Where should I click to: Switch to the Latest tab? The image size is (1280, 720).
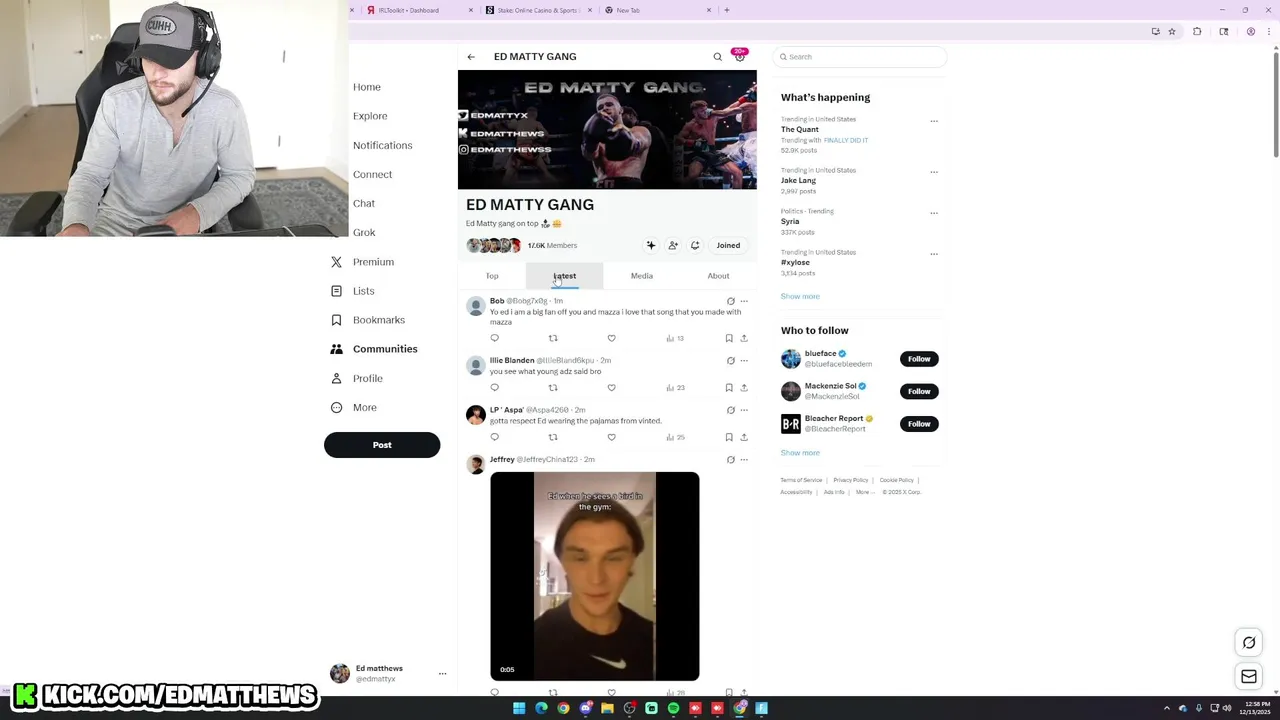(x=565, y=276)
